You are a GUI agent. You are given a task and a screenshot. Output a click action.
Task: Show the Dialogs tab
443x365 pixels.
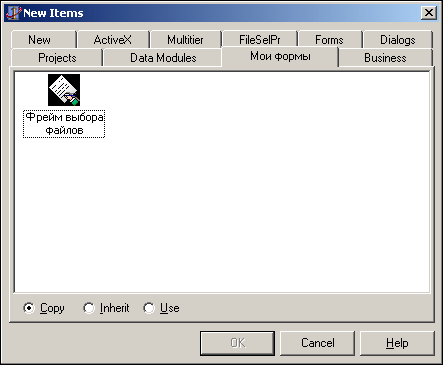(x=398, y=40)
